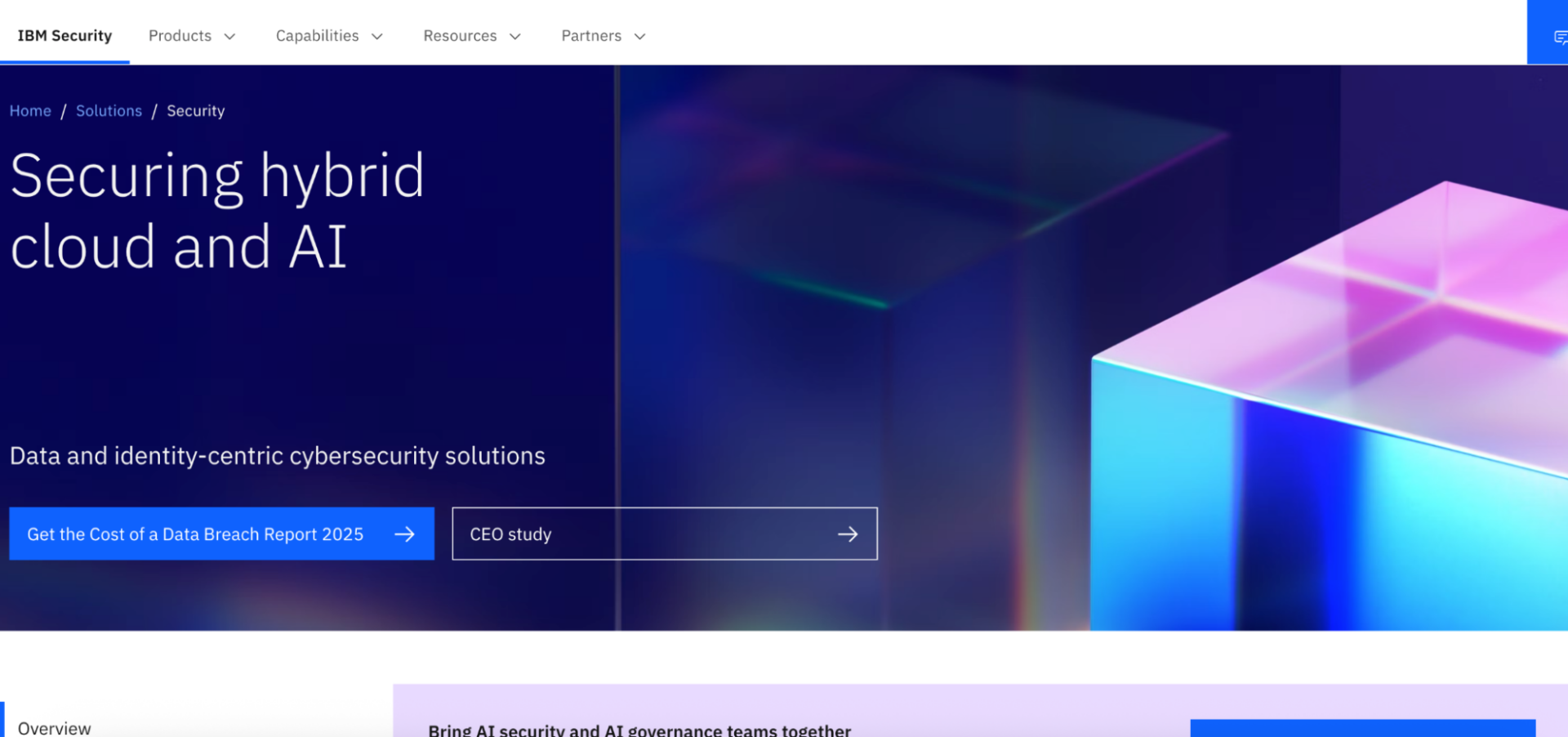The image size is (1568, 737).
Task: Open the Products menu label
Action: coord(180,36)
